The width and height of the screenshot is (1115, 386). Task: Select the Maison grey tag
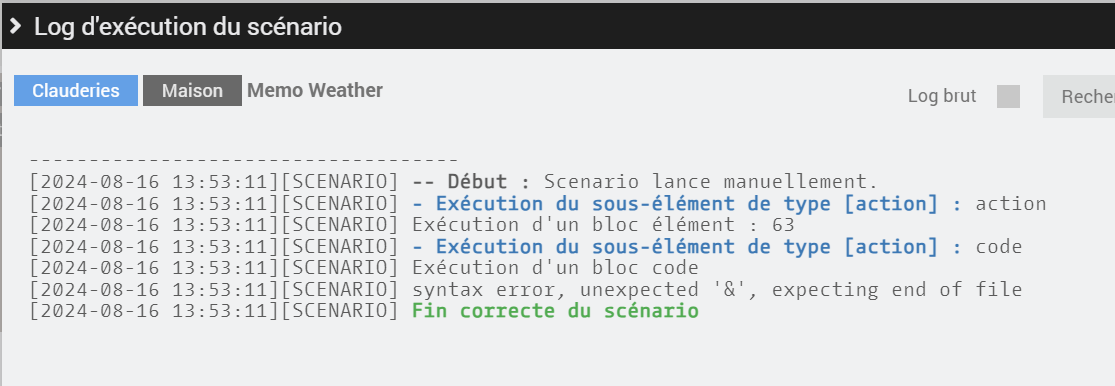pyautogui.click(x=192, y=91)
